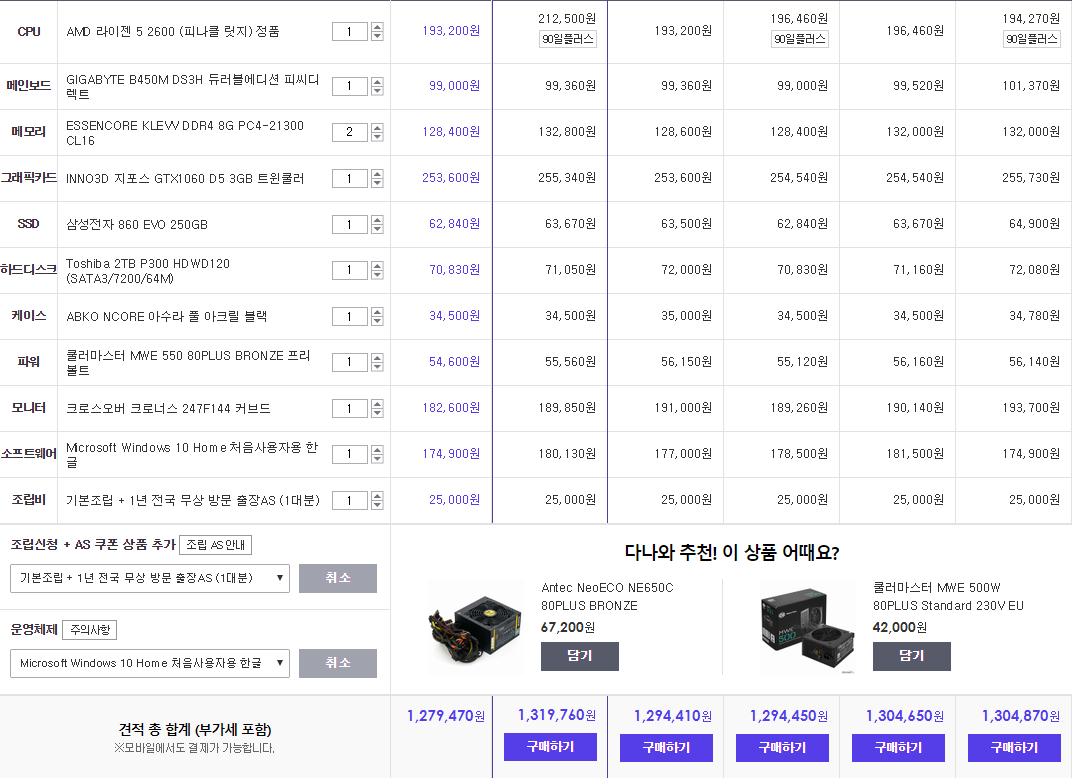1075x778 pixels.
Task: Click the 90일플러스 badge under 212,500원
Action: (567, 39)
